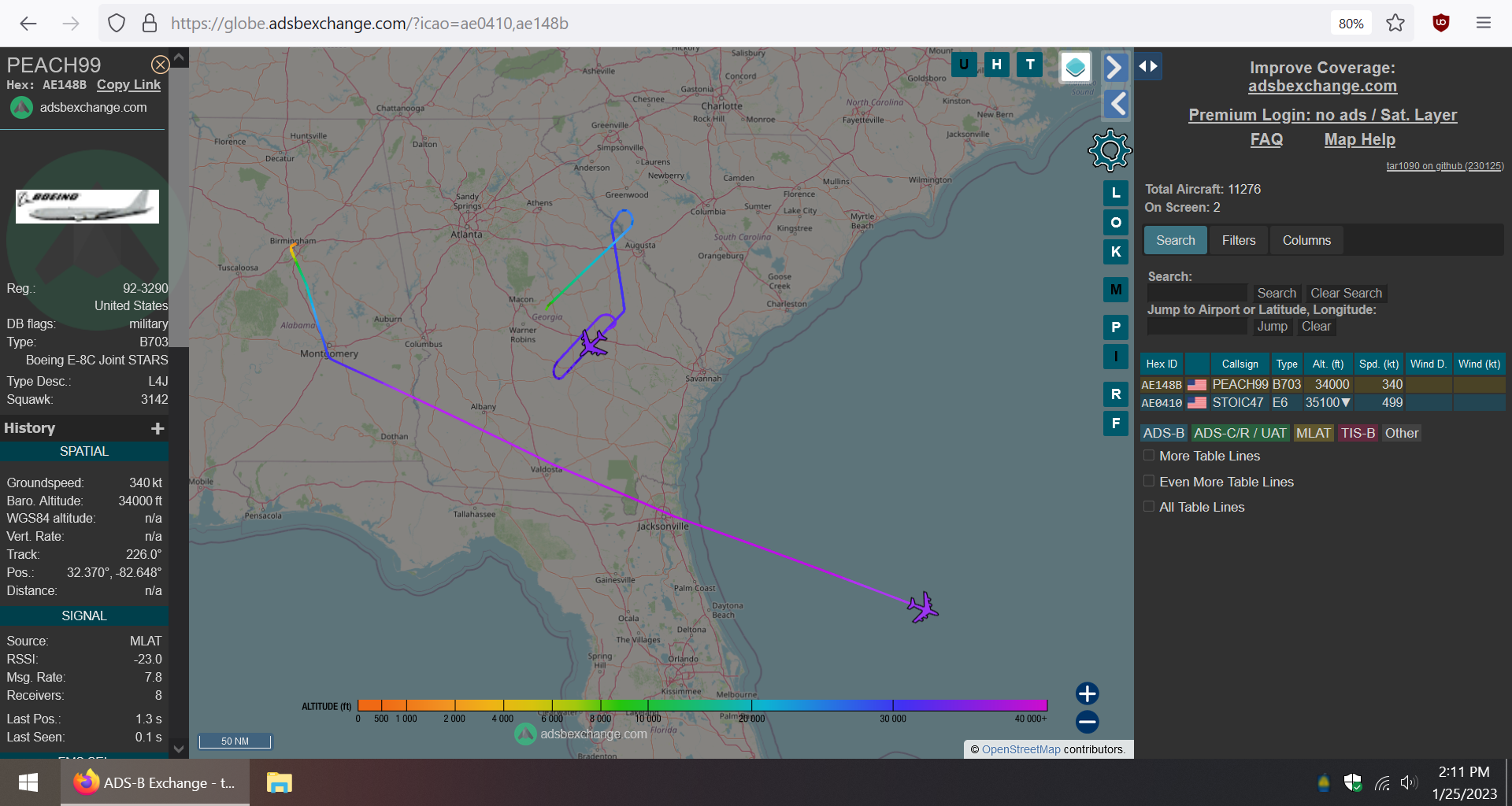Click the F follow aircraft button
The image size is (1512, 806).
click(x=1116, y=423)
